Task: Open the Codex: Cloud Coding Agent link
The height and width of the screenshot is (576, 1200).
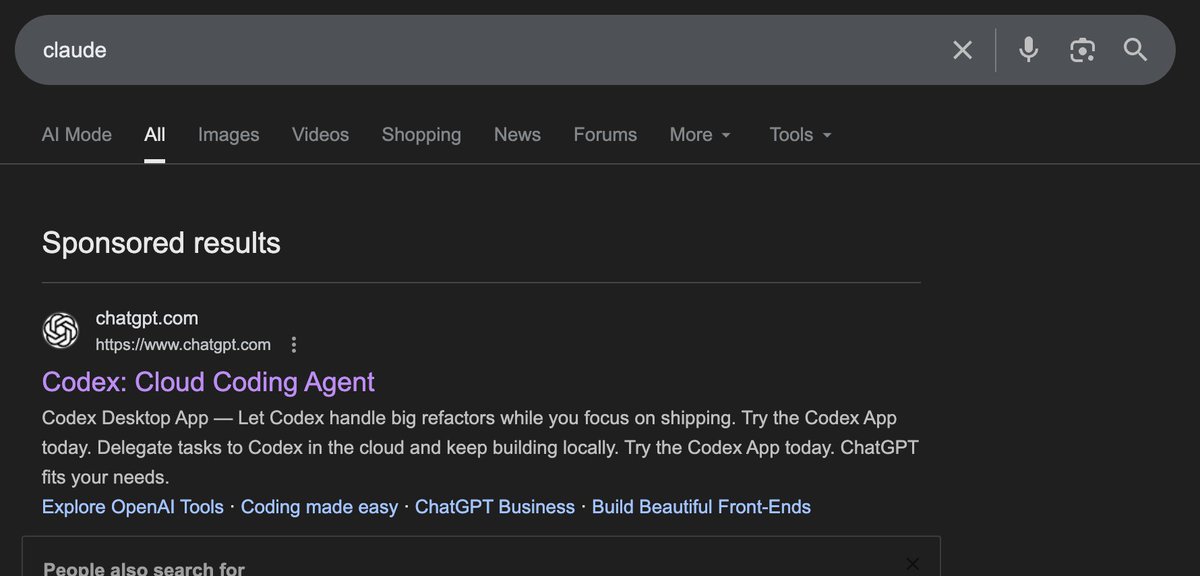Action: (x=208, y=382)
